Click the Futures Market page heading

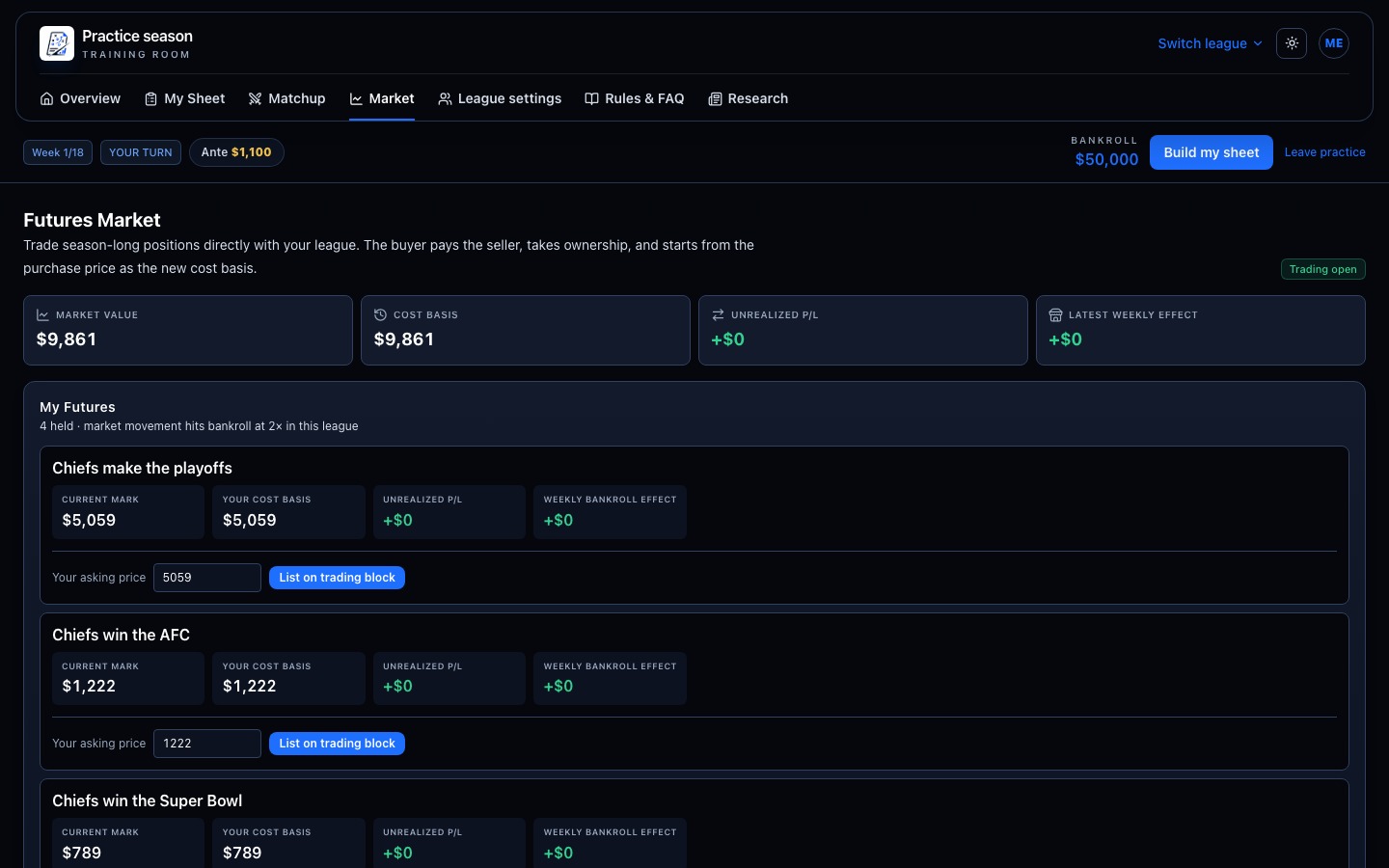92,220
